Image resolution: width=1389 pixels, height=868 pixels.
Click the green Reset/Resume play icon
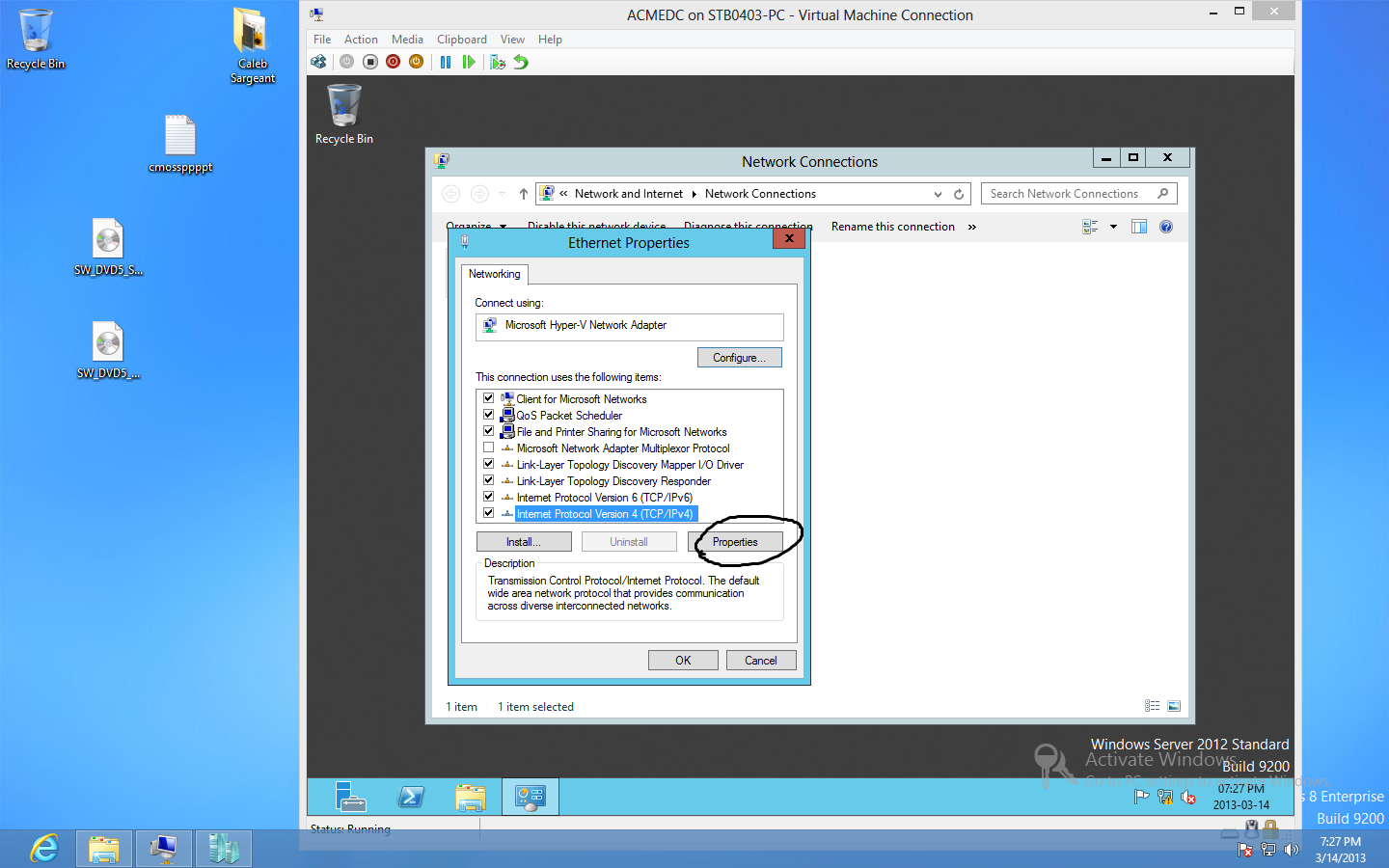tap(469, 62)
